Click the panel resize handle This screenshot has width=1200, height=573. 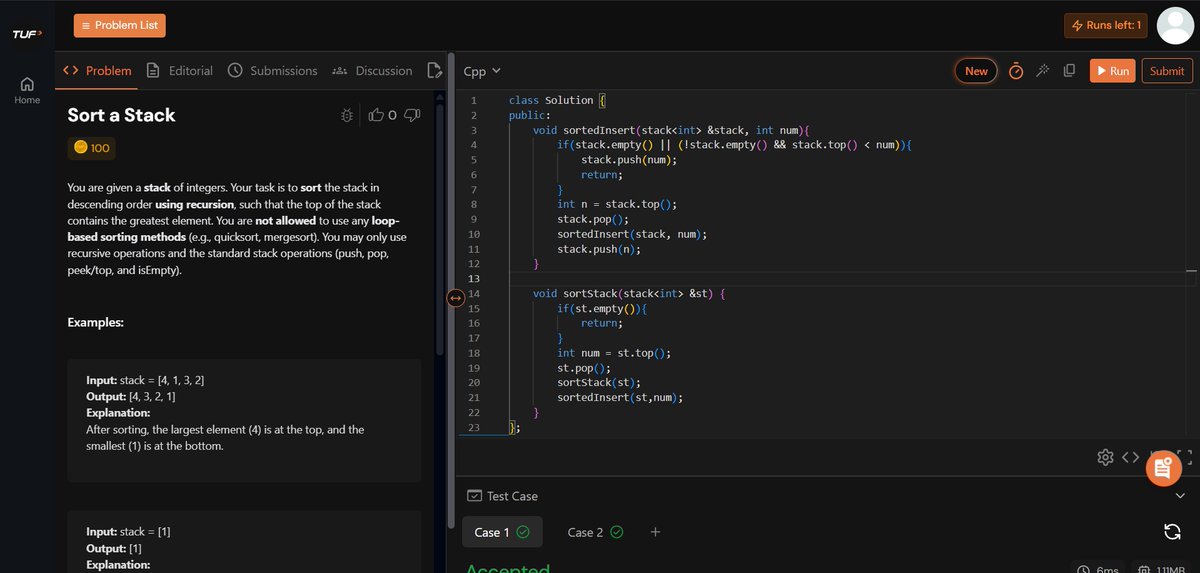(455, 297)
